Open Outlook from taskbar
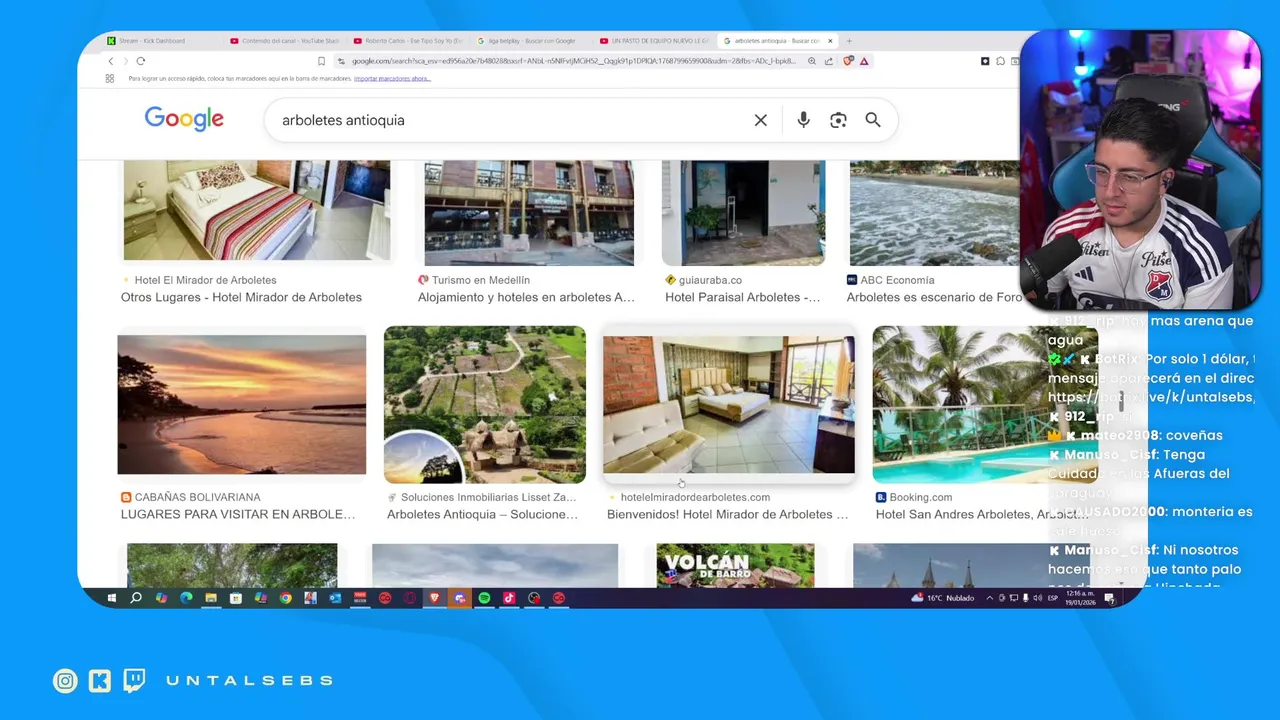1280x720 pixels. (x=335, y=598)
